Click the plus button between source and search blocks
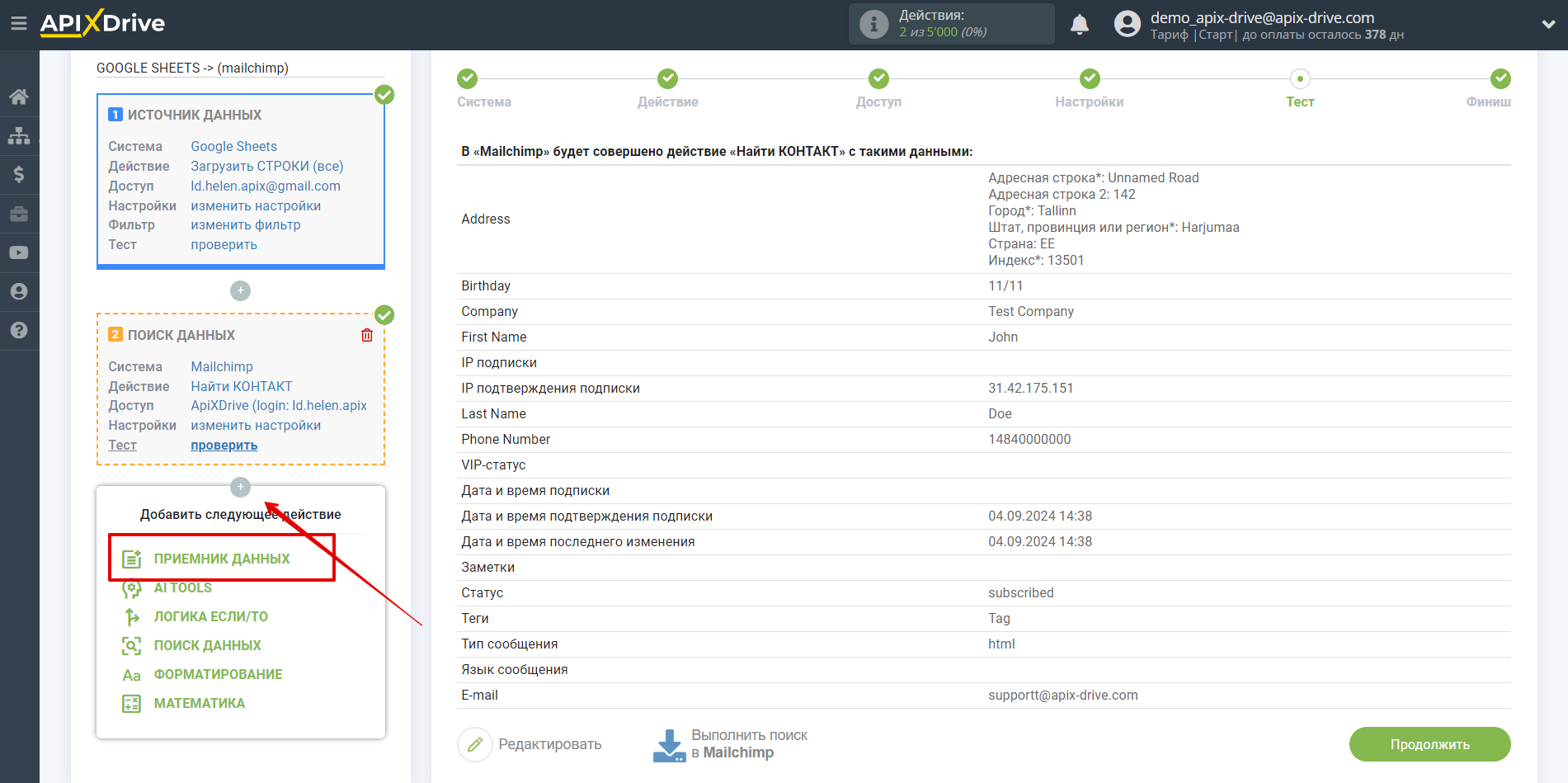This screenshot has width=1568, height=783. click(240, 290)
